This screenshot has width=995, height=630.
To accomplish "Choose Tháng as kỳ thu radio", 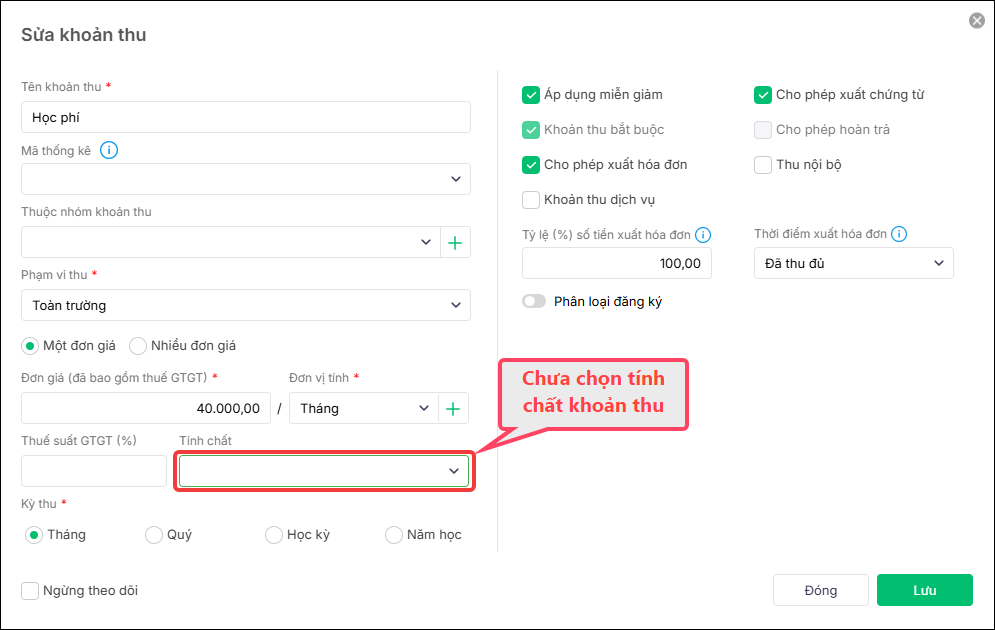I will [x=34, y=535].
